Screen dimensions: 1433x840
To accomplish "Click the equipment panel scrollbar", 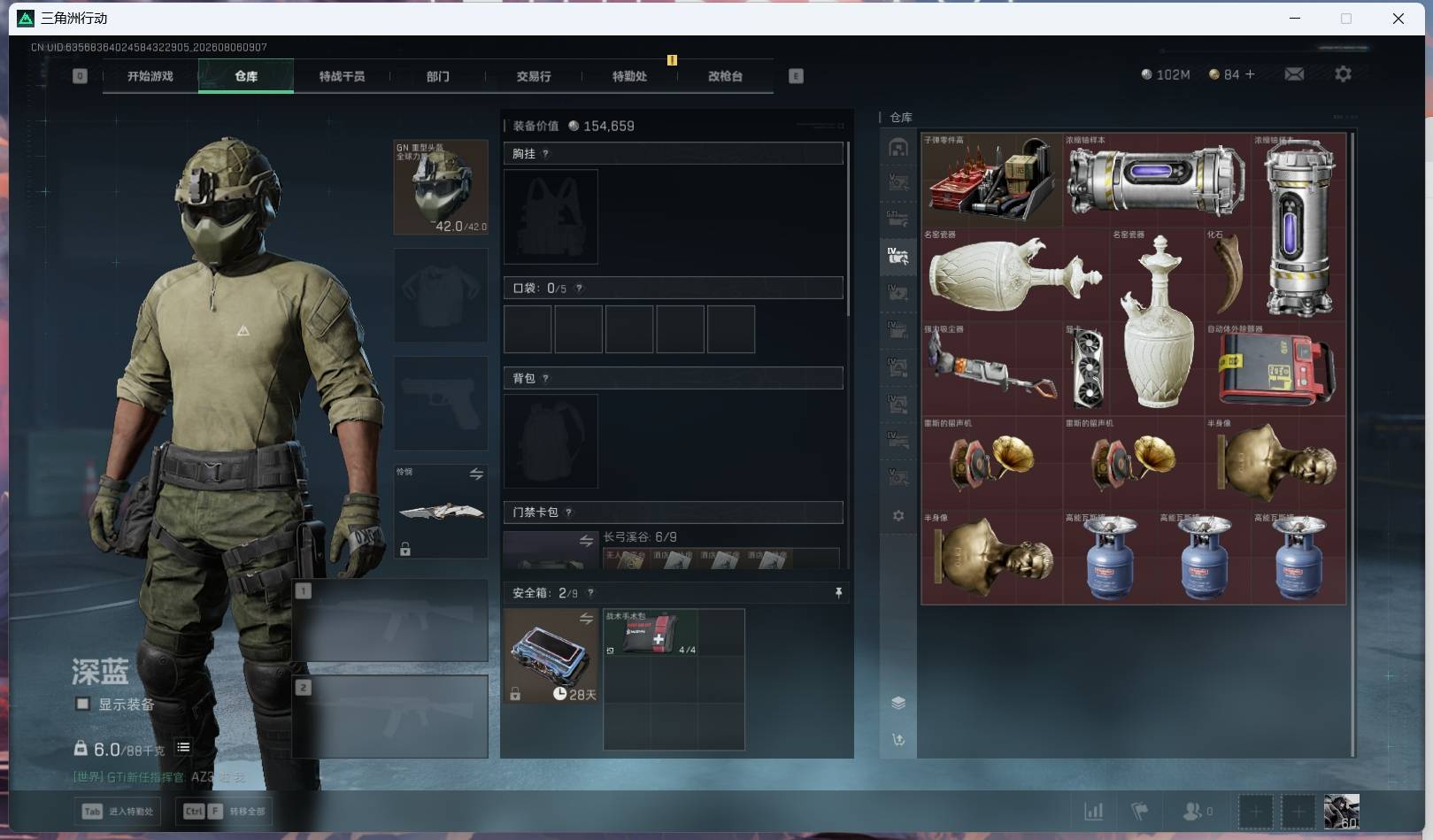I will coord(848,228).
